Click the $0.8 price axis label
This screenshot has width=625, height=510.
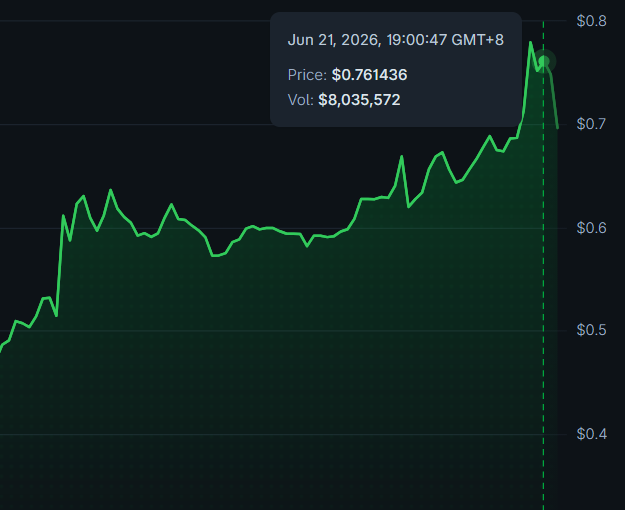tap(592, 21)
